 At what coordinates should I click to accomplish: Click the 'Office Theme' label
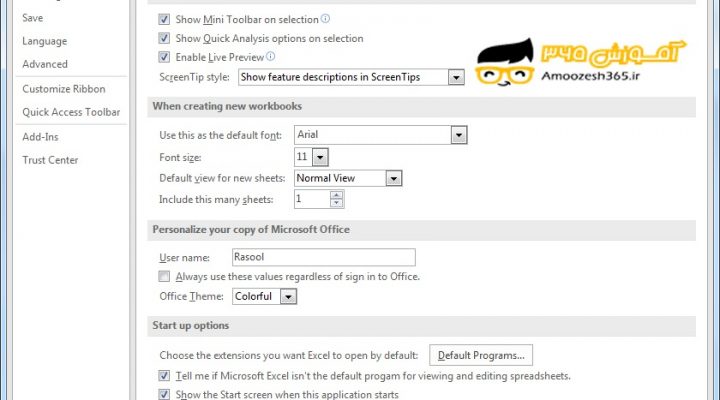click(x=191, y=296)
